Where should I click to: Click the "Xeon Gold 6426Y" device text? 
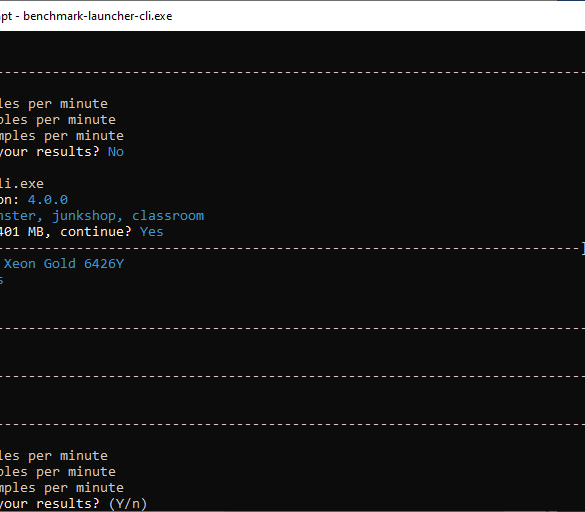tap(64, 264)
